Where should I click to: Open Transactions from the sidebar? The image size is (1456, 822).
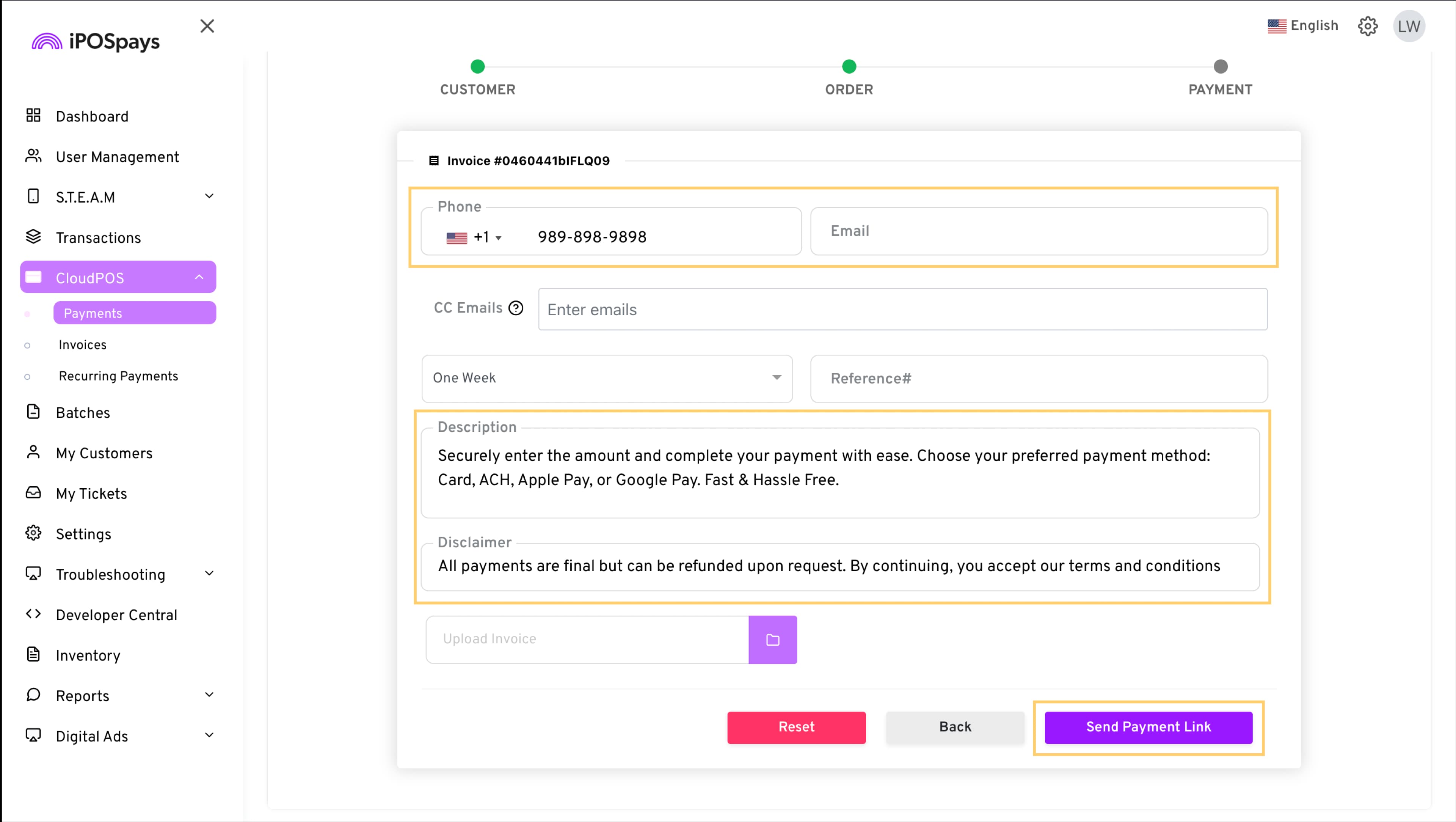click(x=98, y=237)
